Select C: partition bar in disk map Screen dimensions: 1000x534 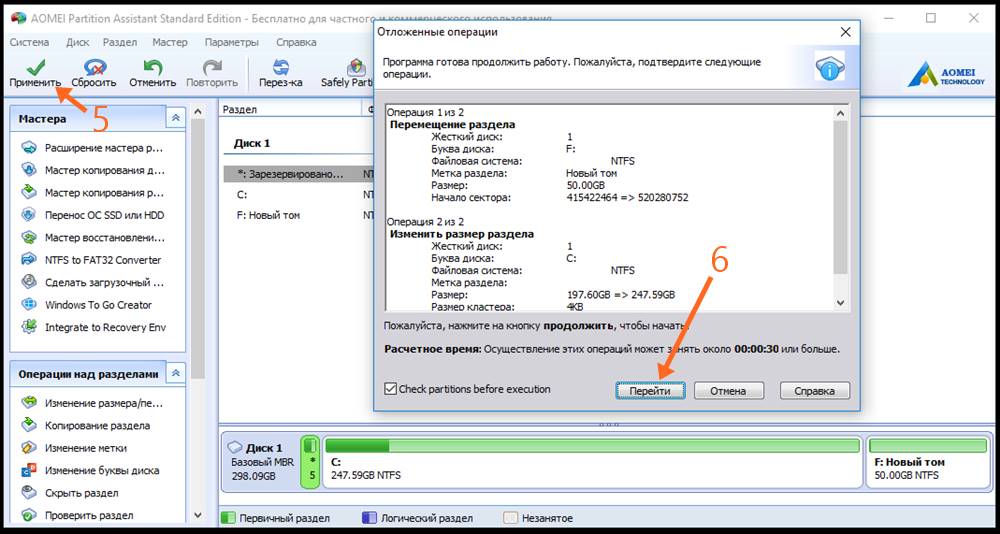(592, 463)
